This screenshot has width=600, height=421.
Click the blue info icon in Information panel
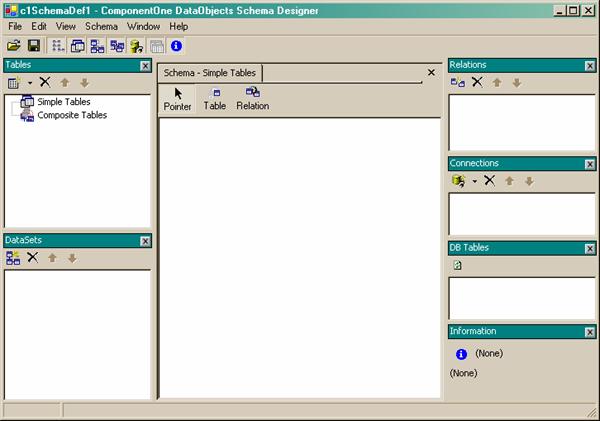(x=461, y=354)
